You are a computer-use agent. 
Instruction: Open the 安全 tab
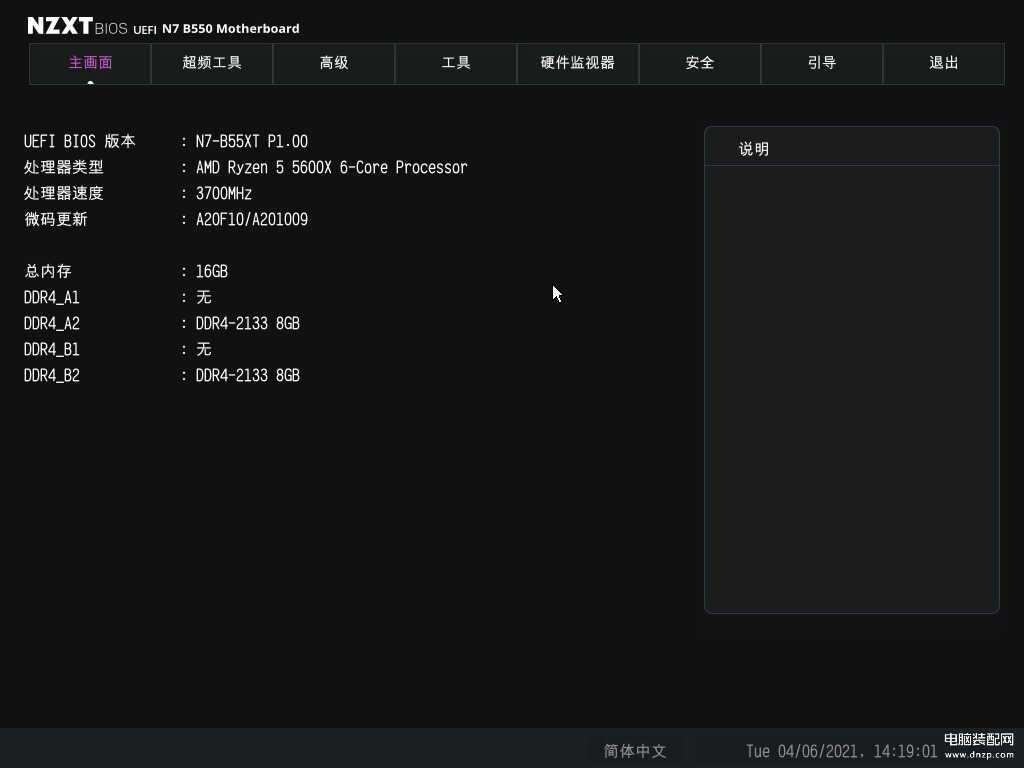699,63
